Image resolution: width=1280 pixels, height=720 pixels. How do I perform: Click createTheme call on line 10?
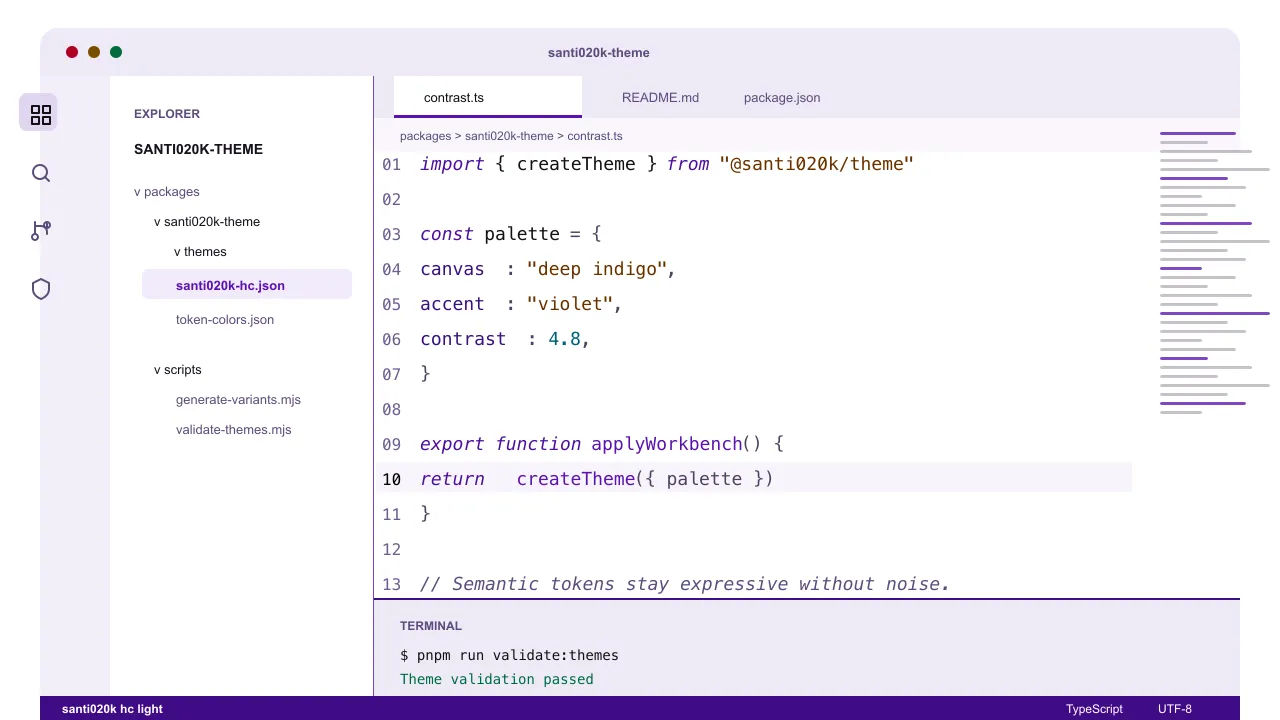point(576,479)
